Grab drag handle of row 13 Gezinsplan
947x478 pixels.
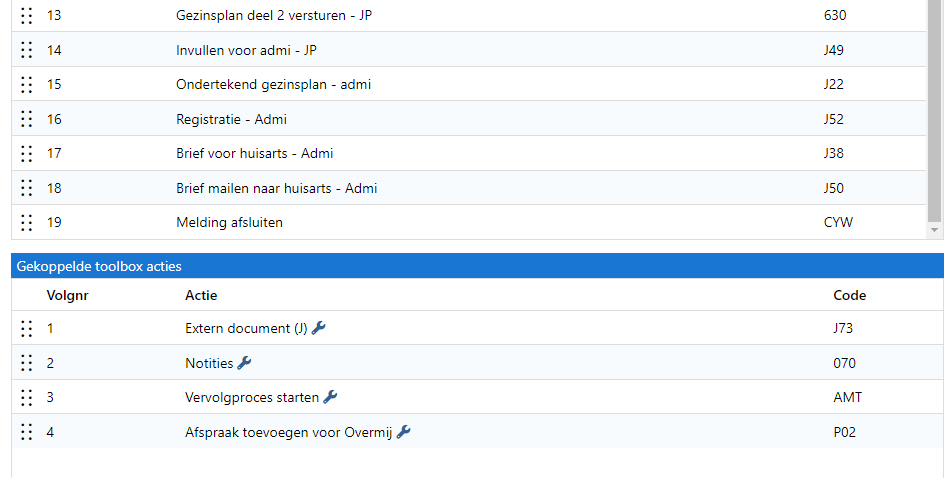pos(27,16)
